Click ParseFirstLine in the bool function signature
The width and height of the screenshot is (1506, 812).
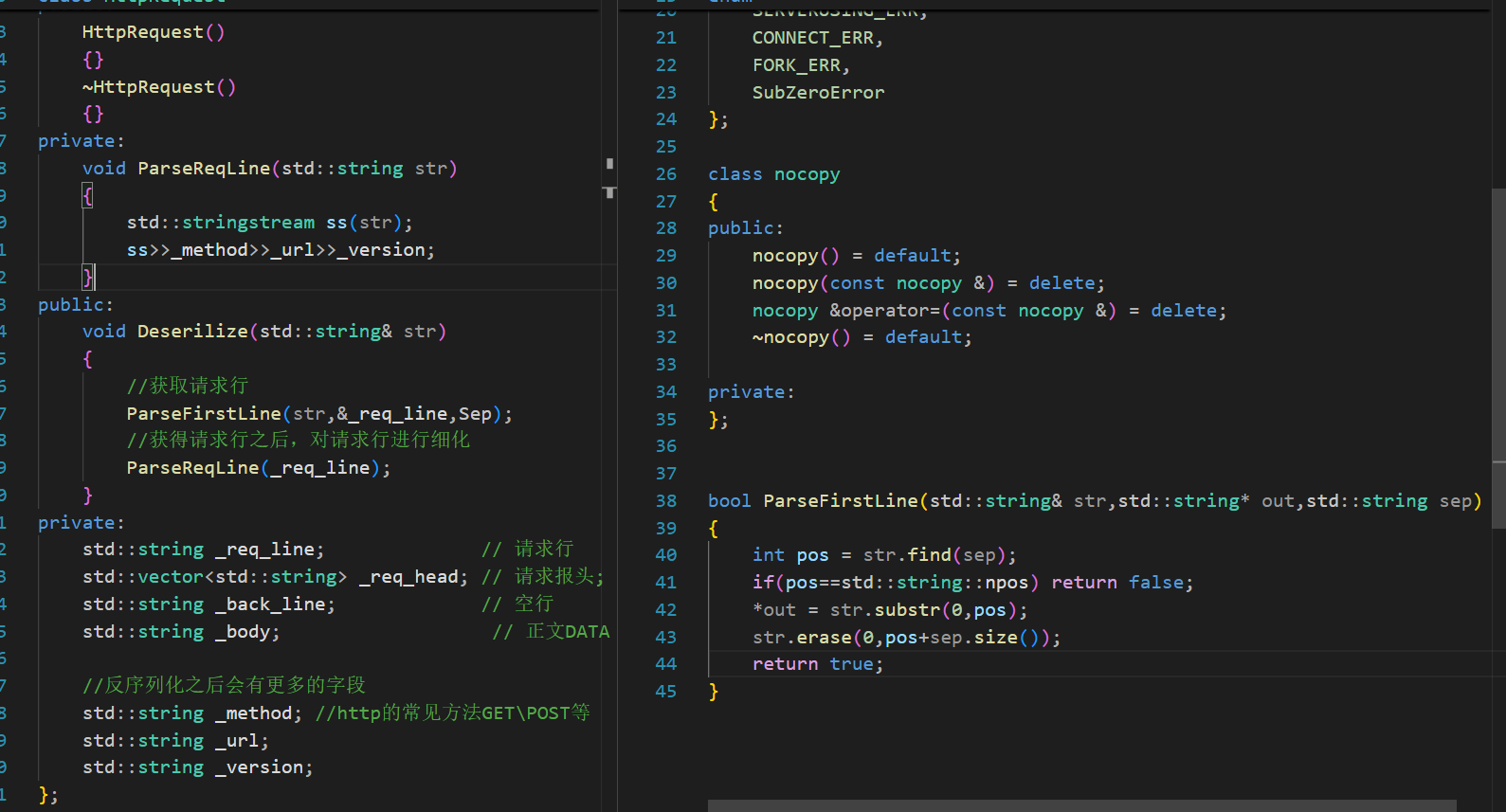coord(841,501)
